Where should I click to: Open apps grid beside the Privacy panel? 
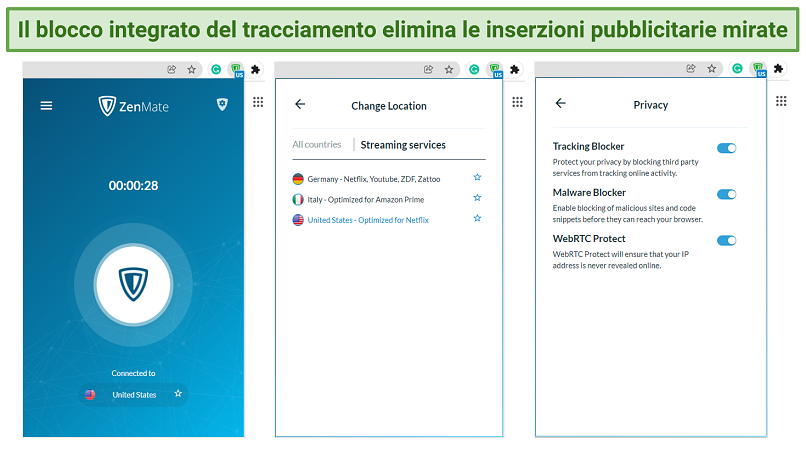pyautogui.click(x=781, y=101)
